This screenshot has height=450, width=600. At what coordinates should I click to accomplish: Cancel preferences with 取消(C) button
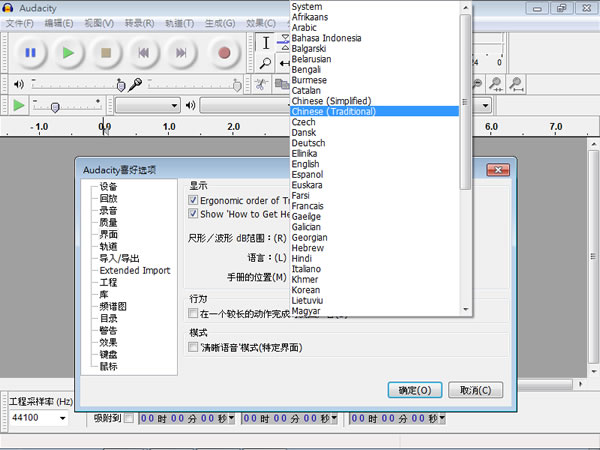[475, 390]
